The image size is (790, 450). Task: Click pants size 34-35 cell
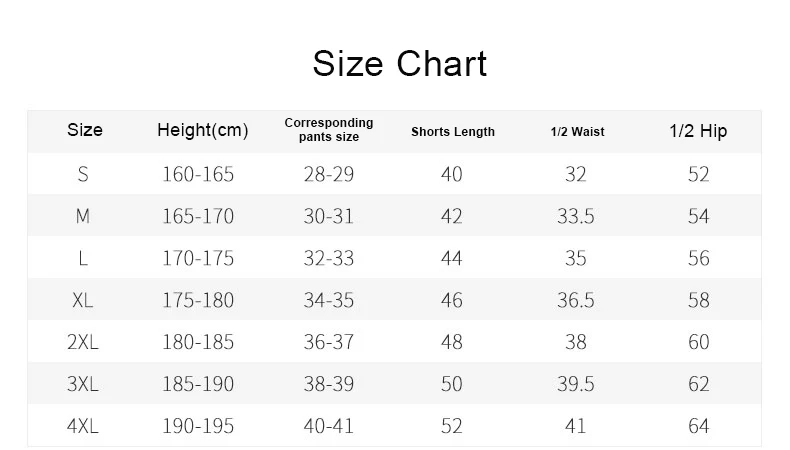[x=328, y=300]
